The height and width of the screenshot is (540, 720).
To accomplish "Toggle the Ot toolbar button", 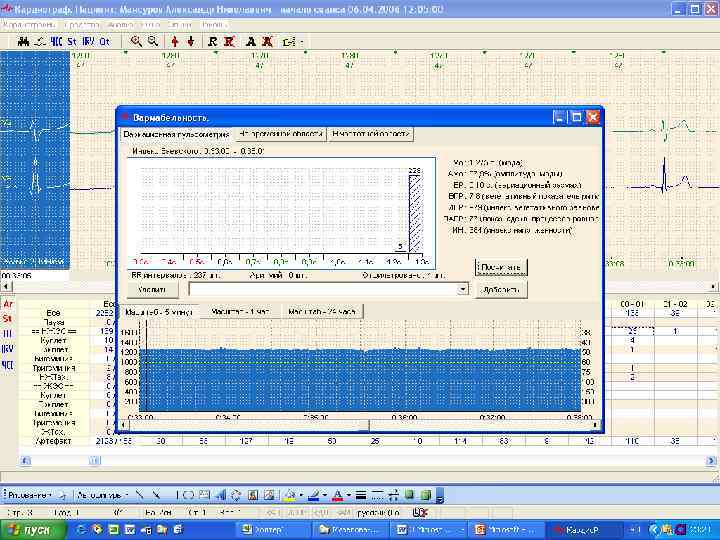I will 104,41.
